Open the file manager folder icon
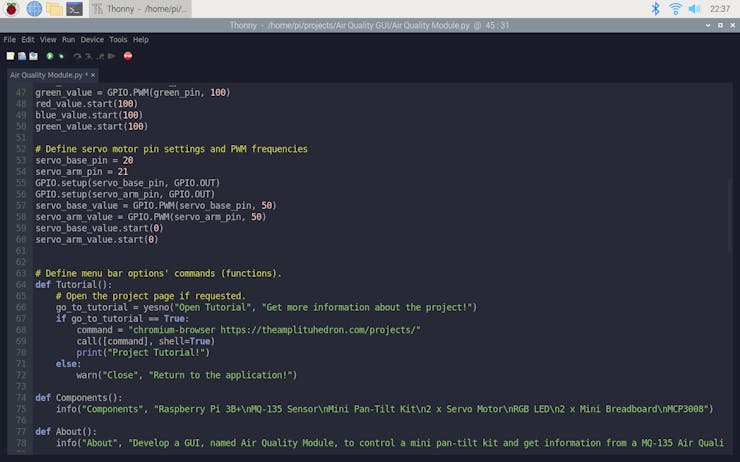 54,8
